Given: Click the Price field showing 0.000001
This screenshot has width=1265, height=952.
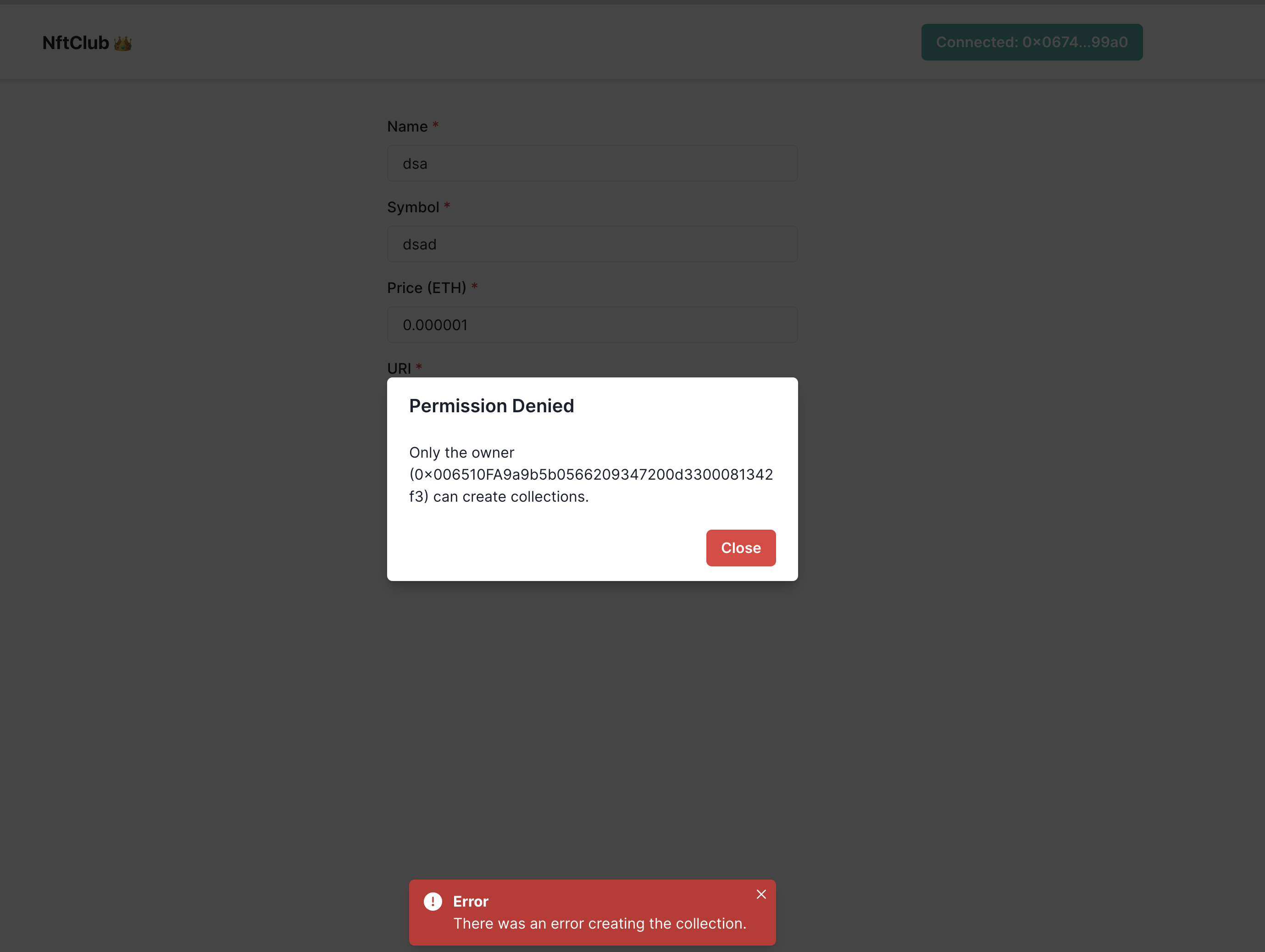Looking at the screenshot, I should [x=592, y=325].
